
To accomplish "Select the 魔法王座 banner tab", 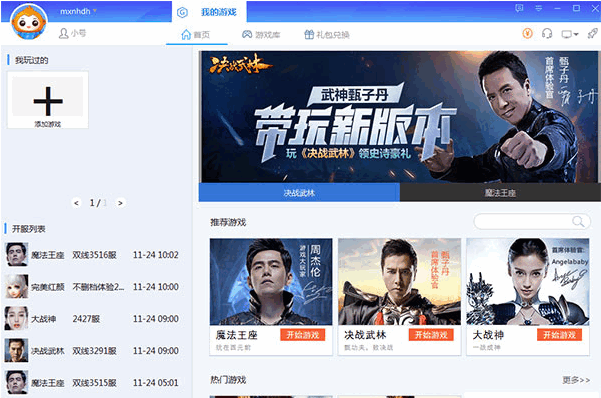I will point(500,192).
